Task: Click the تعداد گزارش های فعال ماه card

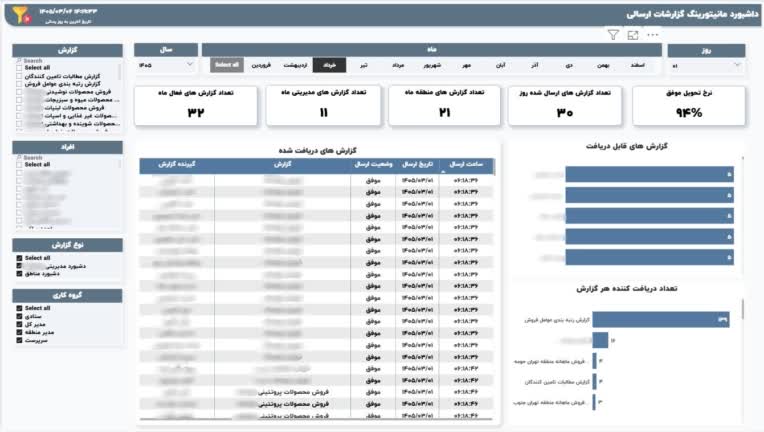Action: click(196, 106)
